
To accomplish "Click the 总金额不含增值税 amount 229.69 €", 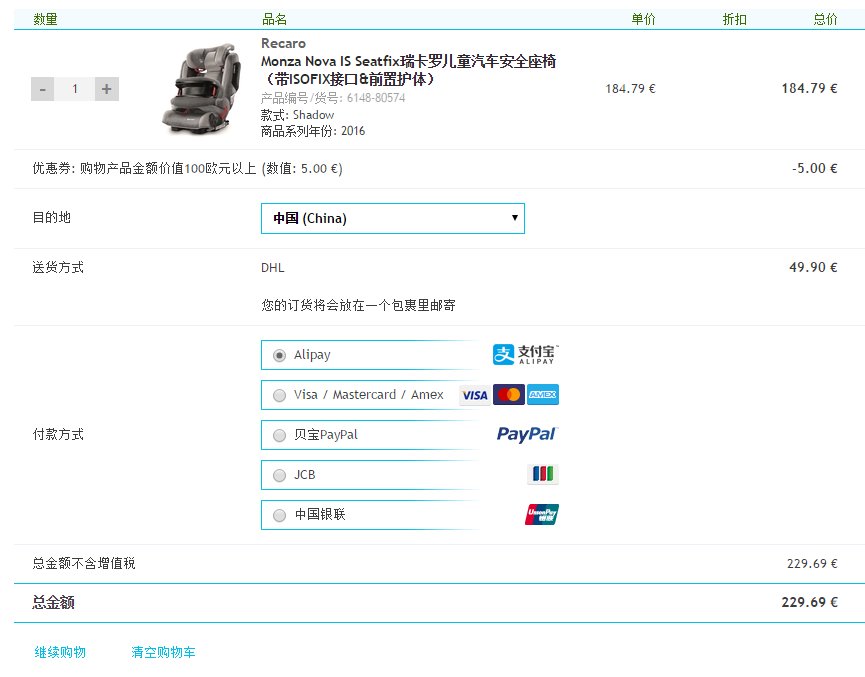I will click(x=812, y=563).
